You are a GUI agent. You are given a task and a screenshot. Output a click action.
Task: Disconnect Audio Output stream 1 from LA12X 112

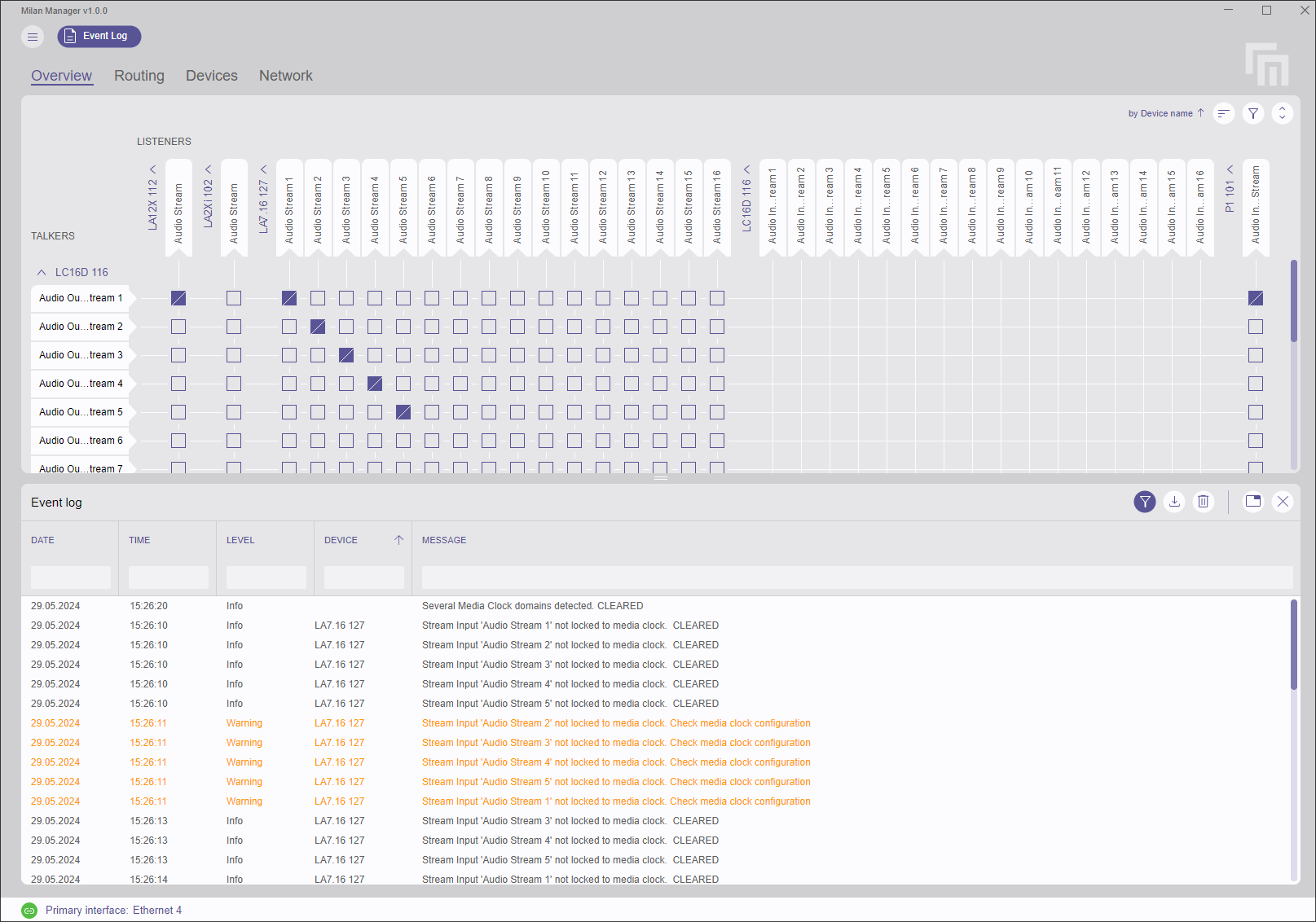coord(178,298)
